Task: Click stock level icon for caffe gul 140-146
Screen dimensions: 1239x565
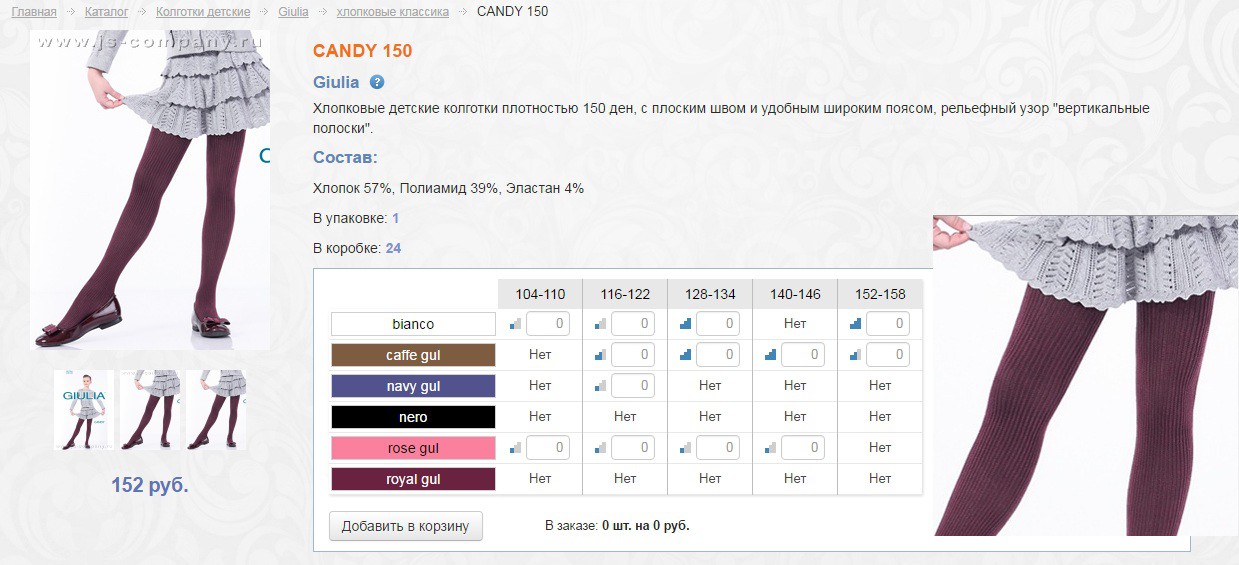Action: coord(770,355)
